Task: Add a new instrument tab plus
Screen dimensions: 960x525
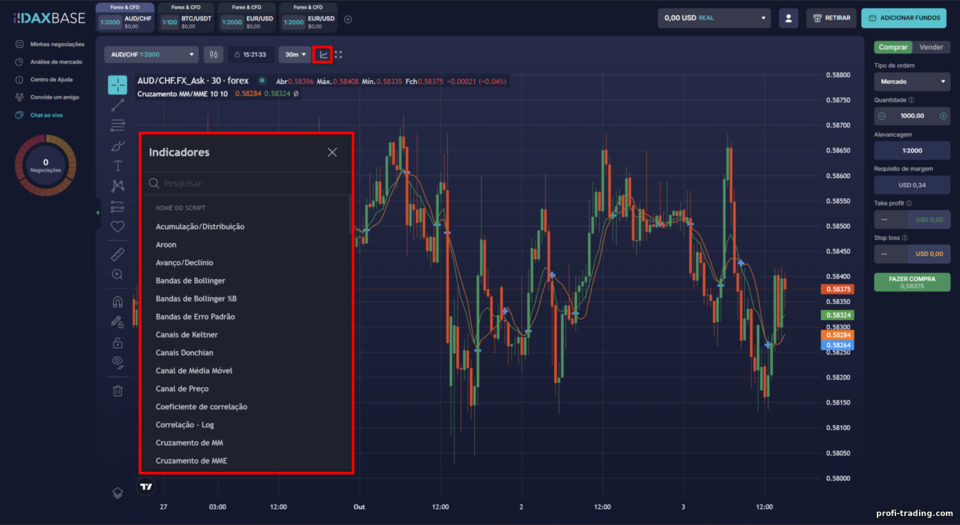Action: point(348,20)
